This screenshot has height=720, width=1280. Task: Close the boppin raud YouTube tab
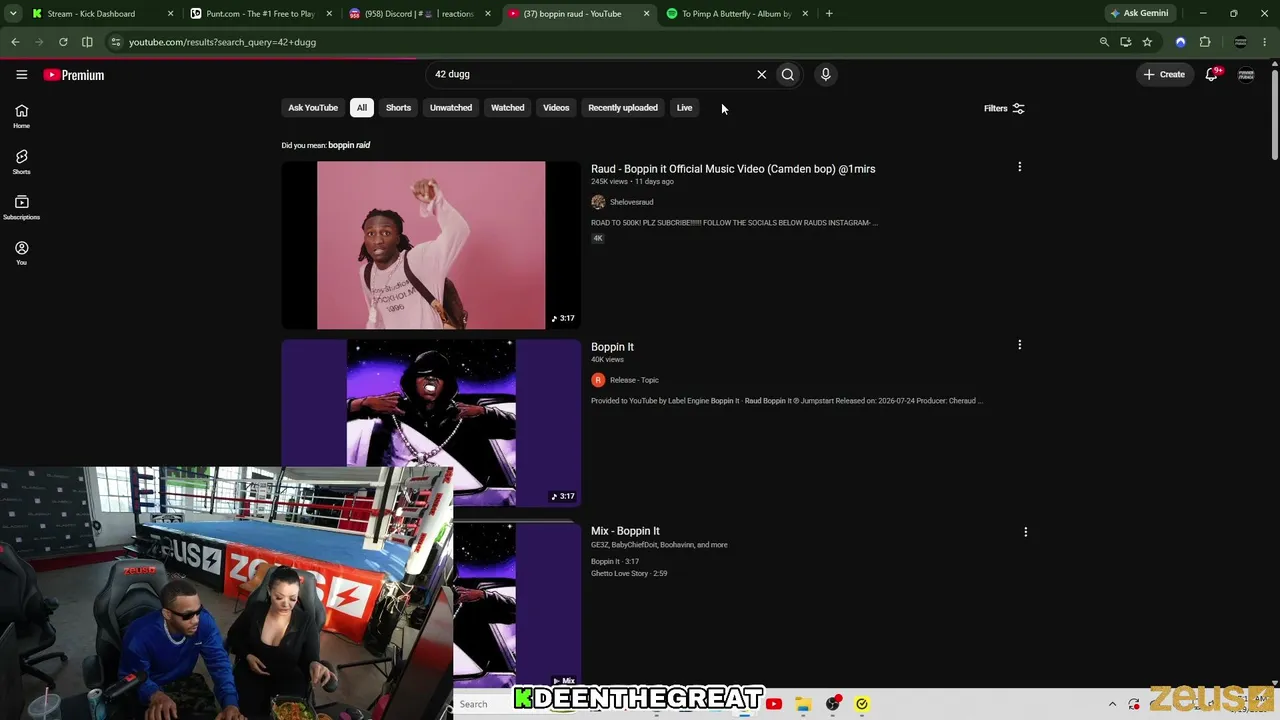646,14
